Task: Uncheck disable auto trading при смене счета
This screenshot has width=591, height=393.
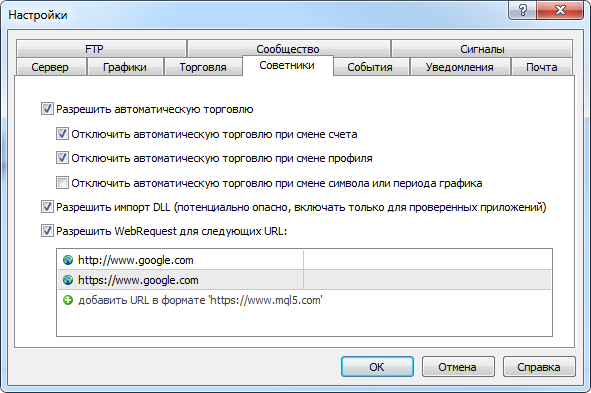Action: click(62, 134)
